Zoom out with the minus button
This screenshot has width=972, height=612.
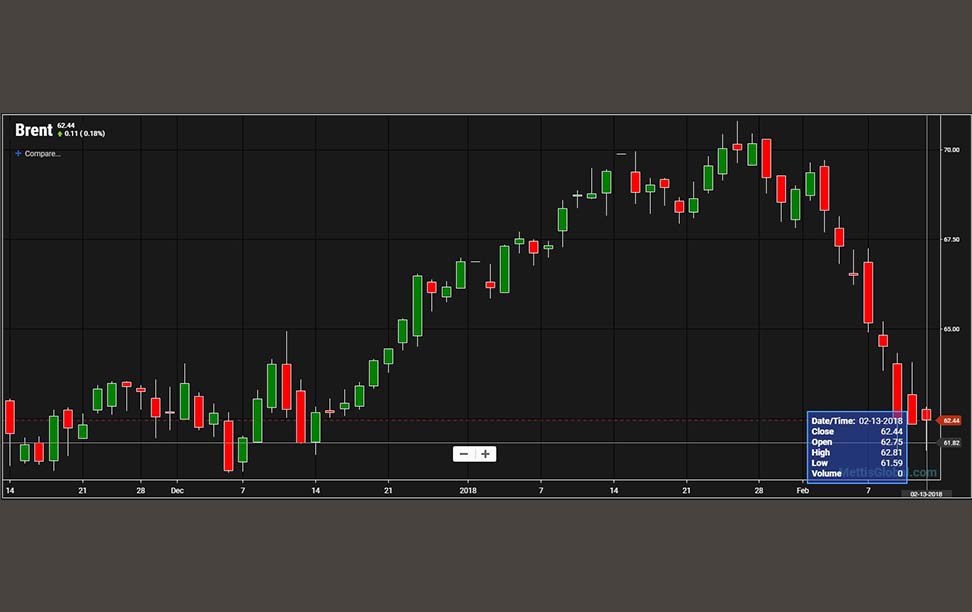(x=464, y=454)
